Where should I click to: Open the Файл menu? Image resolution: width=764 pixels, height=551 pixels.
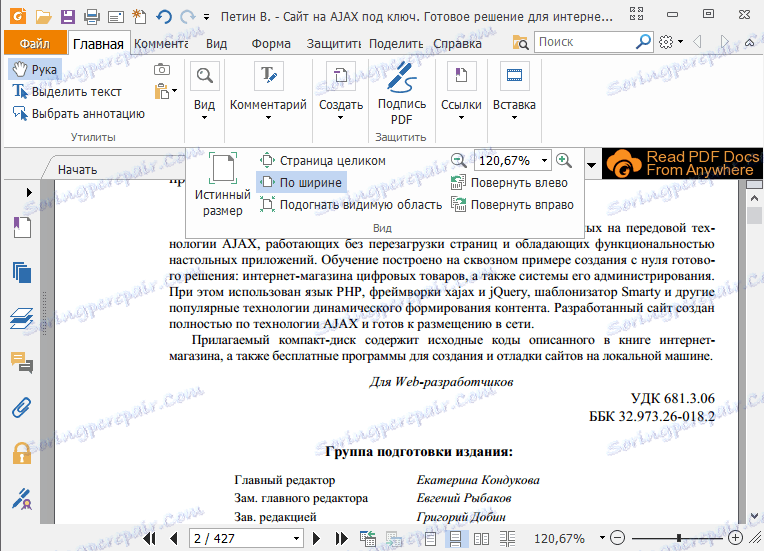click(x=35, y=43)
